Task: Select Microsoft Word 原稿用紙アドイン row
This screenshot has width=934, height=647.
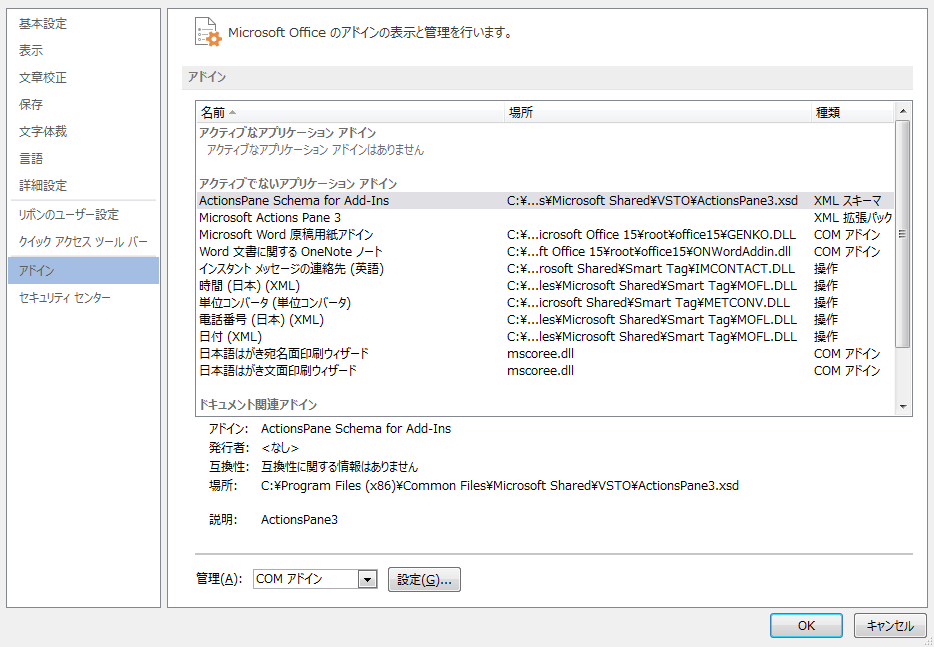Action: [x=545, y=235]
